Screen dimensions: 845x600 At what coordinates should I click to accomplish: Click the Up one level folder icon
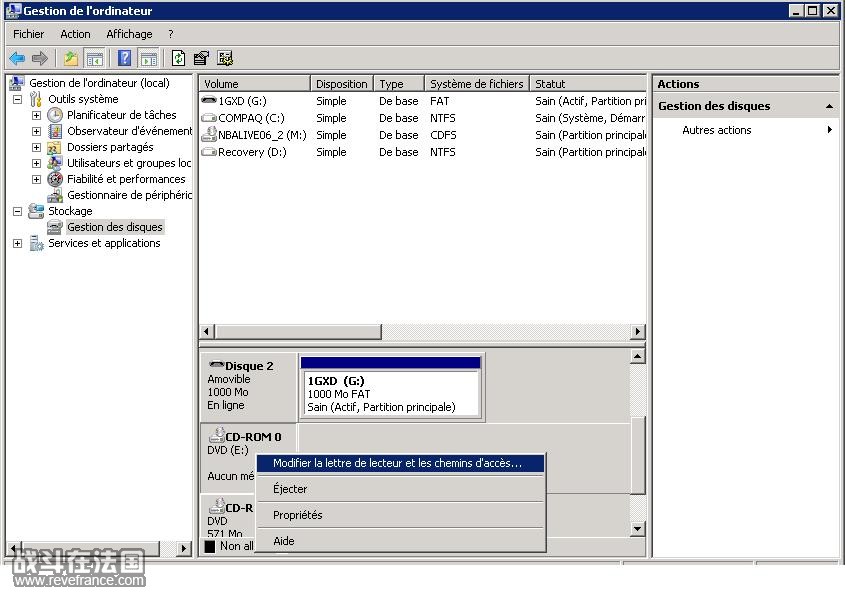coord(71,58)
